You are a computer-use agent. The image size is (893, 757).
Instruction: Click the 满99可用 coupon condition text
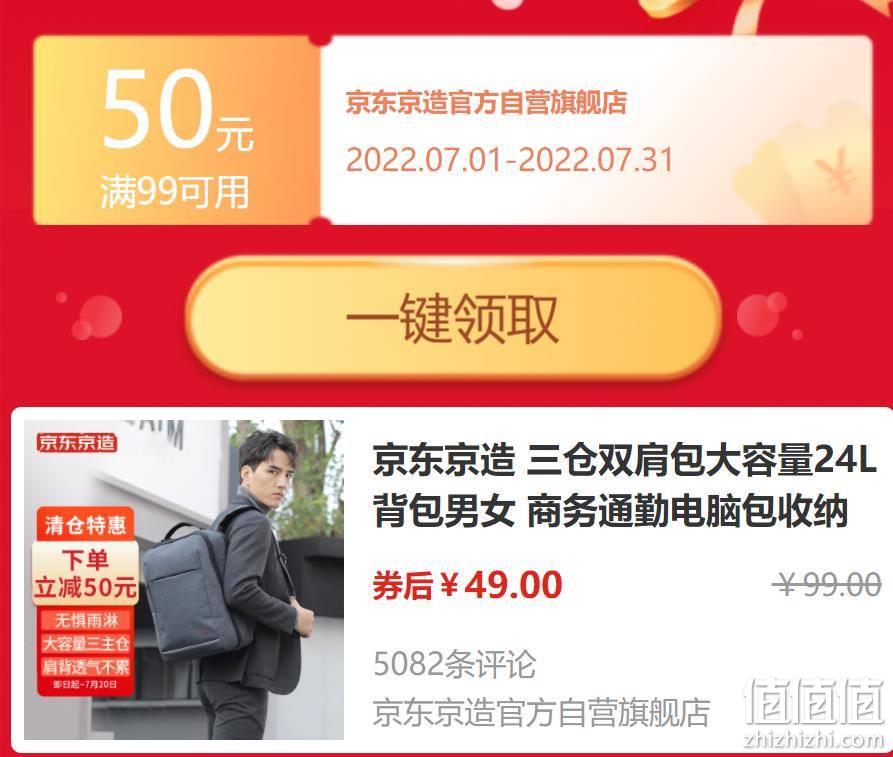(x=175, y=192)
